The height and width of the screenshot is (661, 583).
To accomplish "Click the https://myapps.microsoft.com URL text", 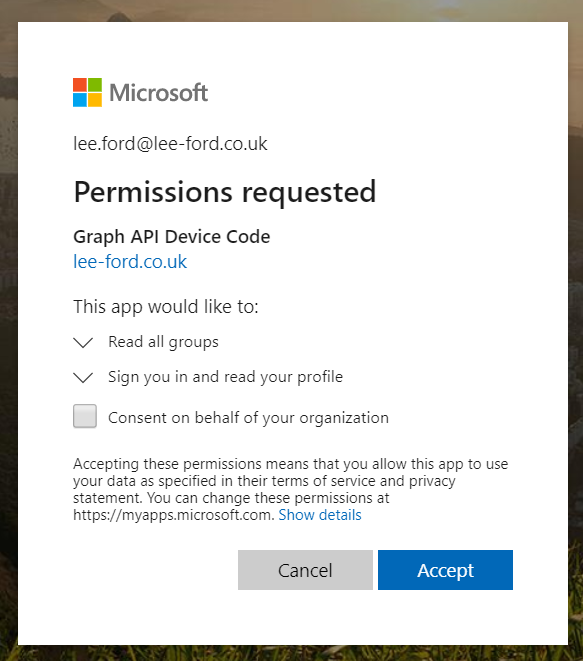I will point(172,515).
